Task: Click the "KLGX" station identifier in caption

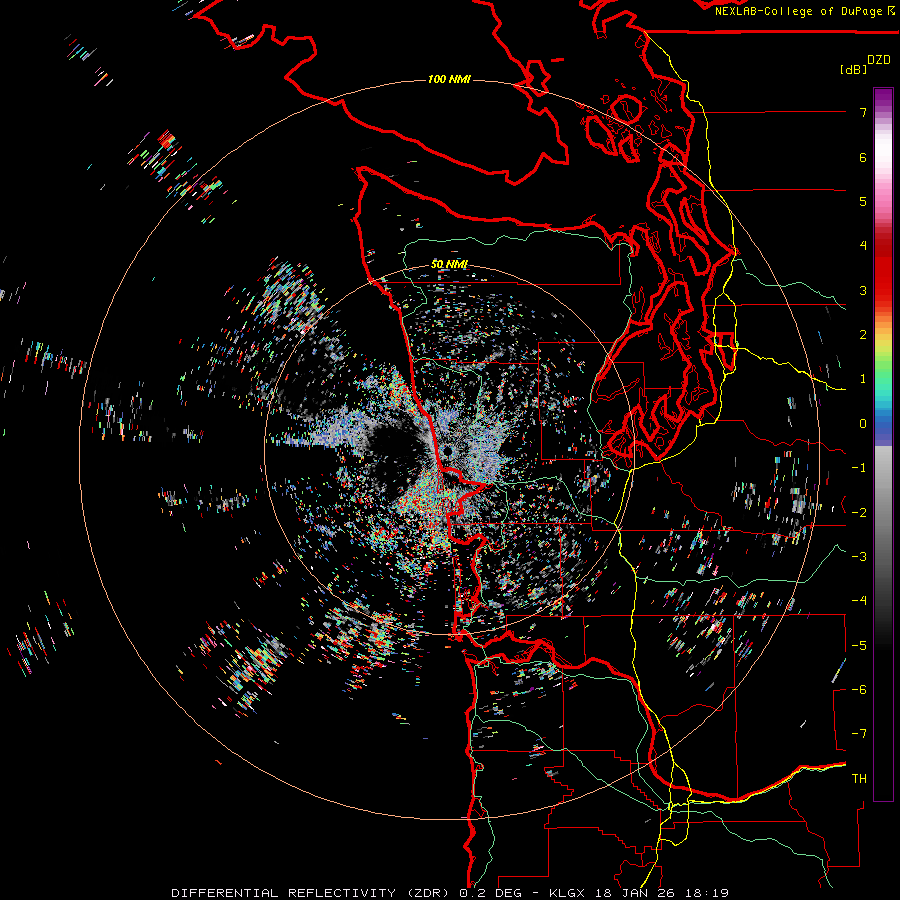Action: tap(567, 893)
